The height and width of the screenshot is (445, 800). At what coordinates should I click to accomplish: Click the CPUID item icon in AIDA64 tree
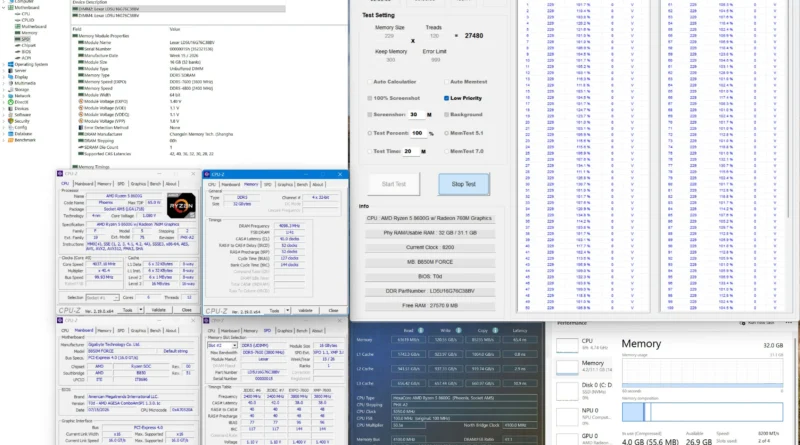18,20
